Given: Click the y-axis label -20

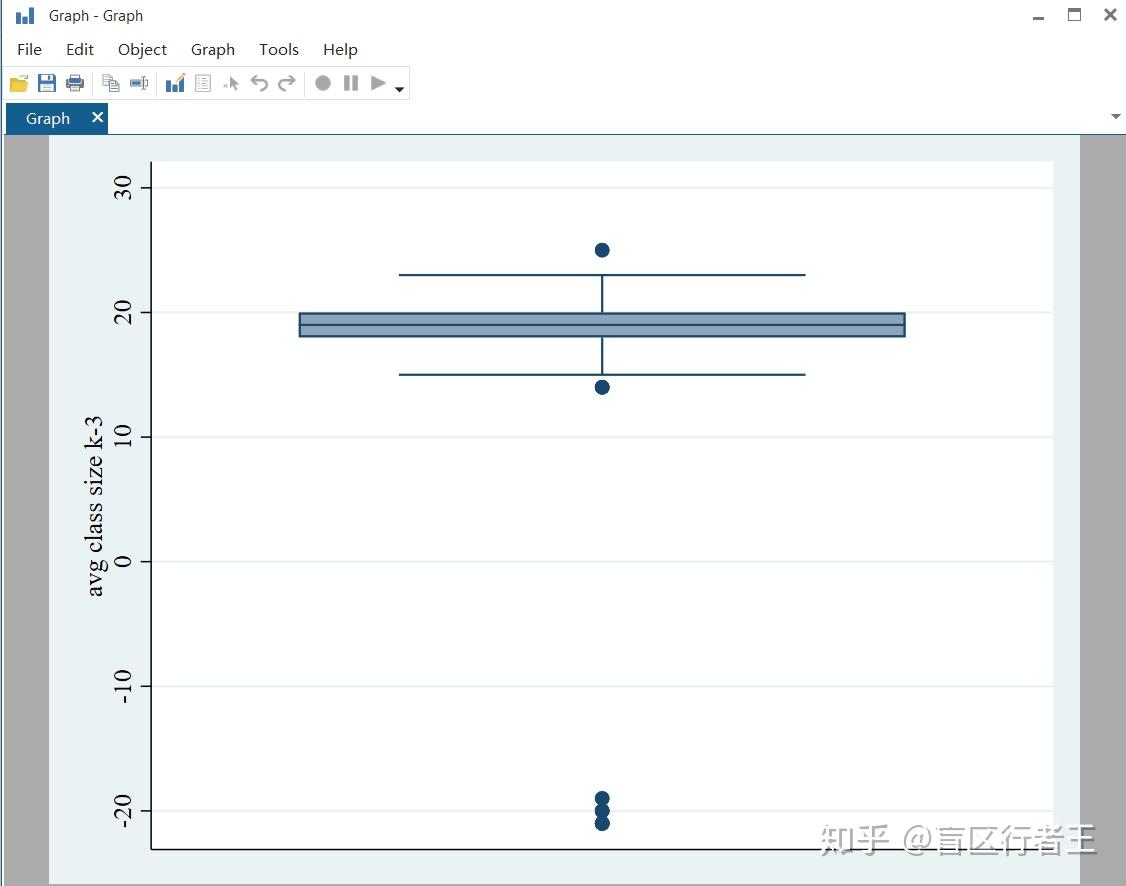Looking at the screenshot, I should pyautogui.click(x=123, y=811).
